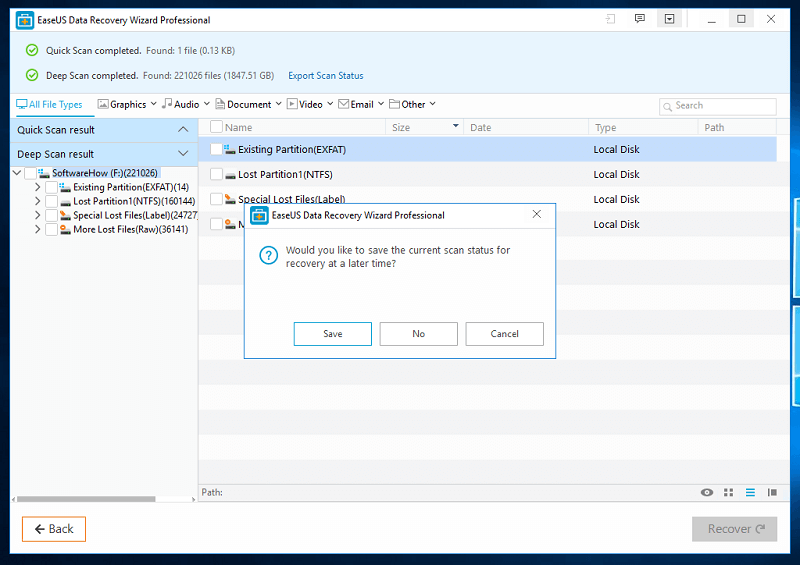Check Special Lost Files(Label) row checkbox in list
Image resolution: width=800 pixels, height=565 pixels.
tap(216, 199)
